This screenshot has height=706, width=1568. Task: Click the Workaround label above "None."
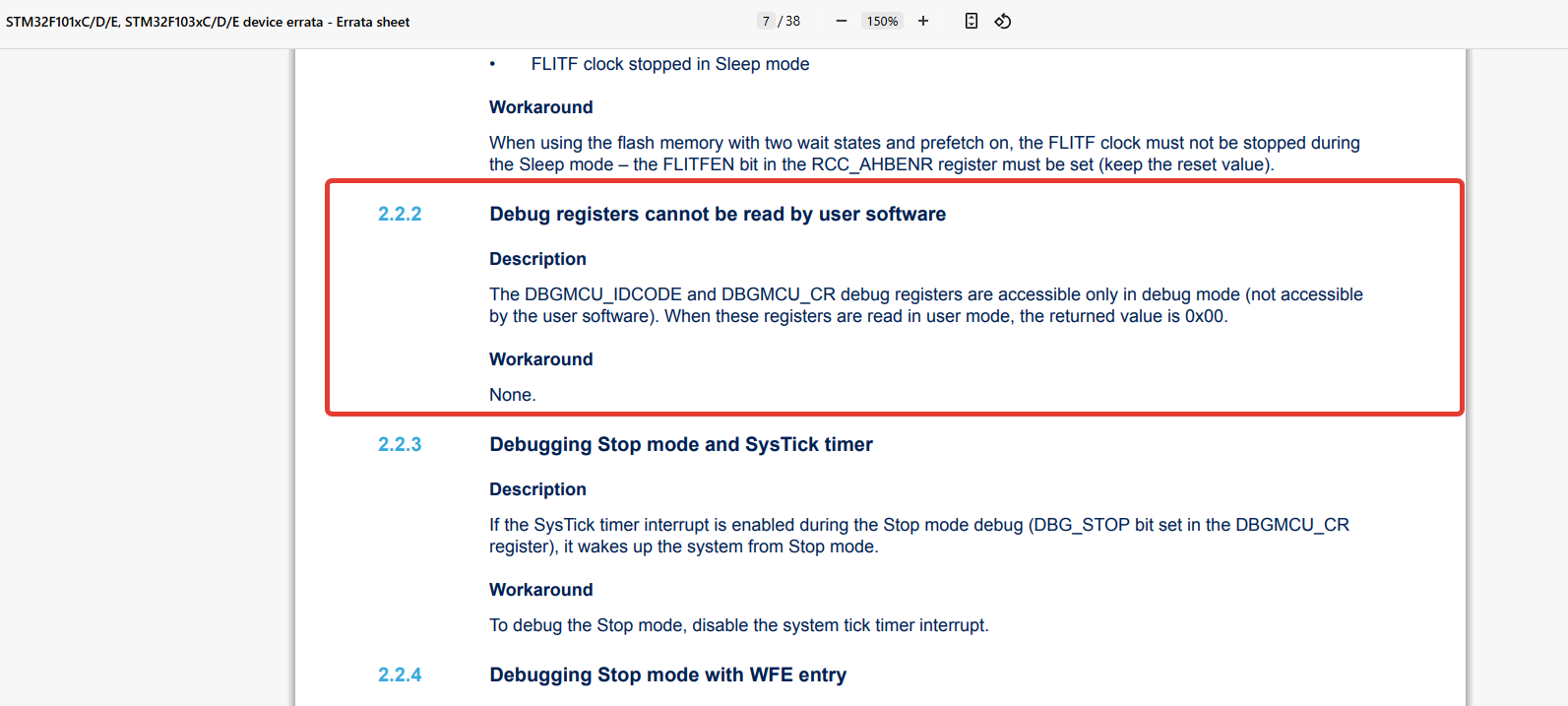pos(540,359)
